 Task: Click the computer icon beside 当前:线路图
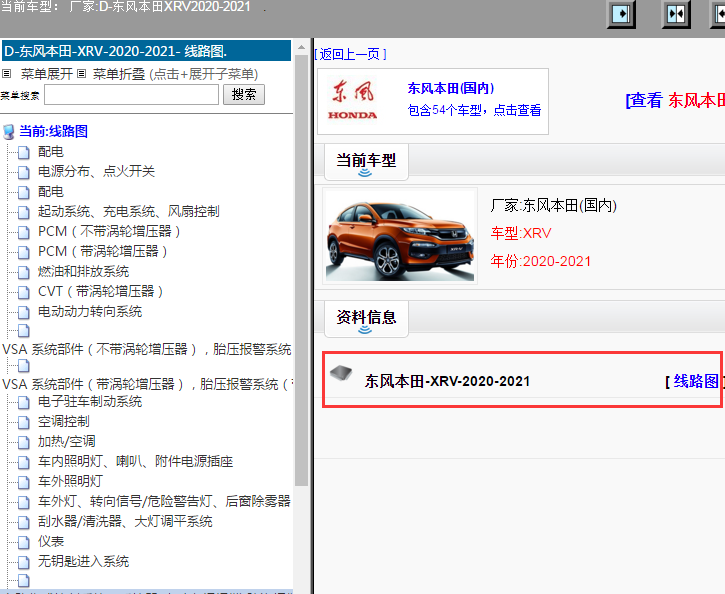pos(9,131)
